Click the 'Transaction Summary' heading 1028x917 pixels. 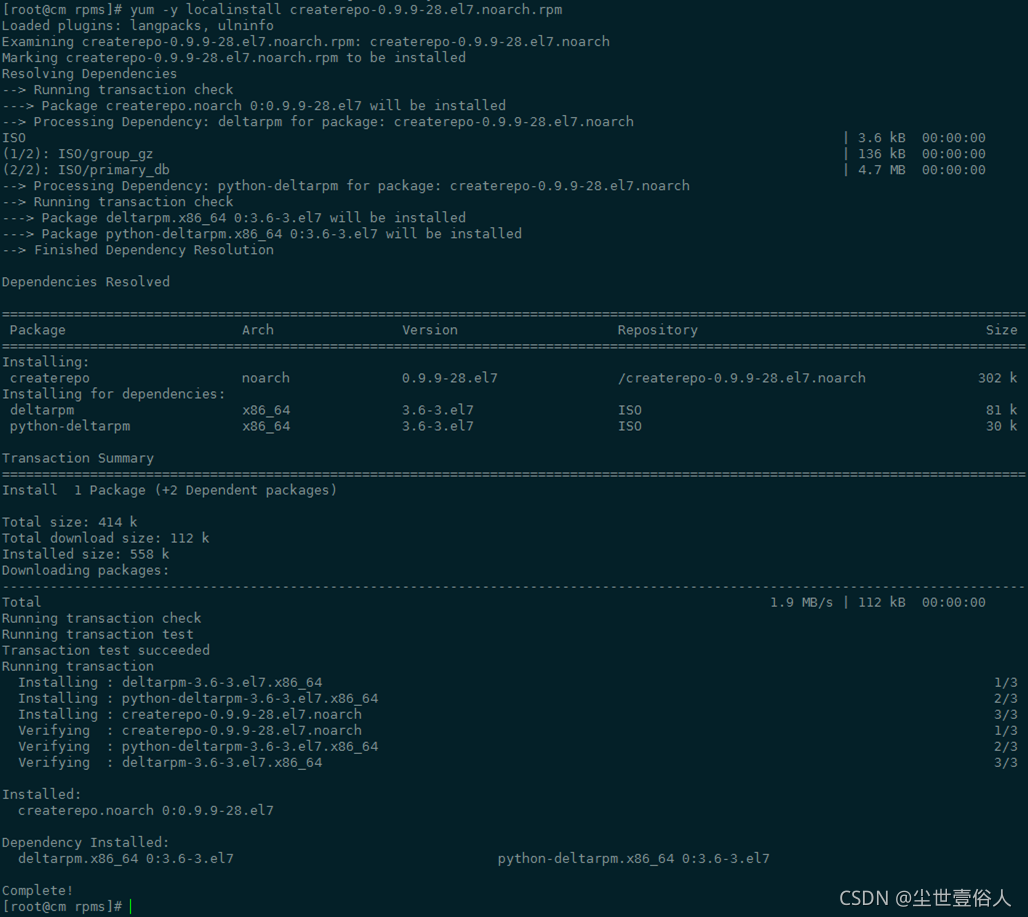[x=77, y=458]
